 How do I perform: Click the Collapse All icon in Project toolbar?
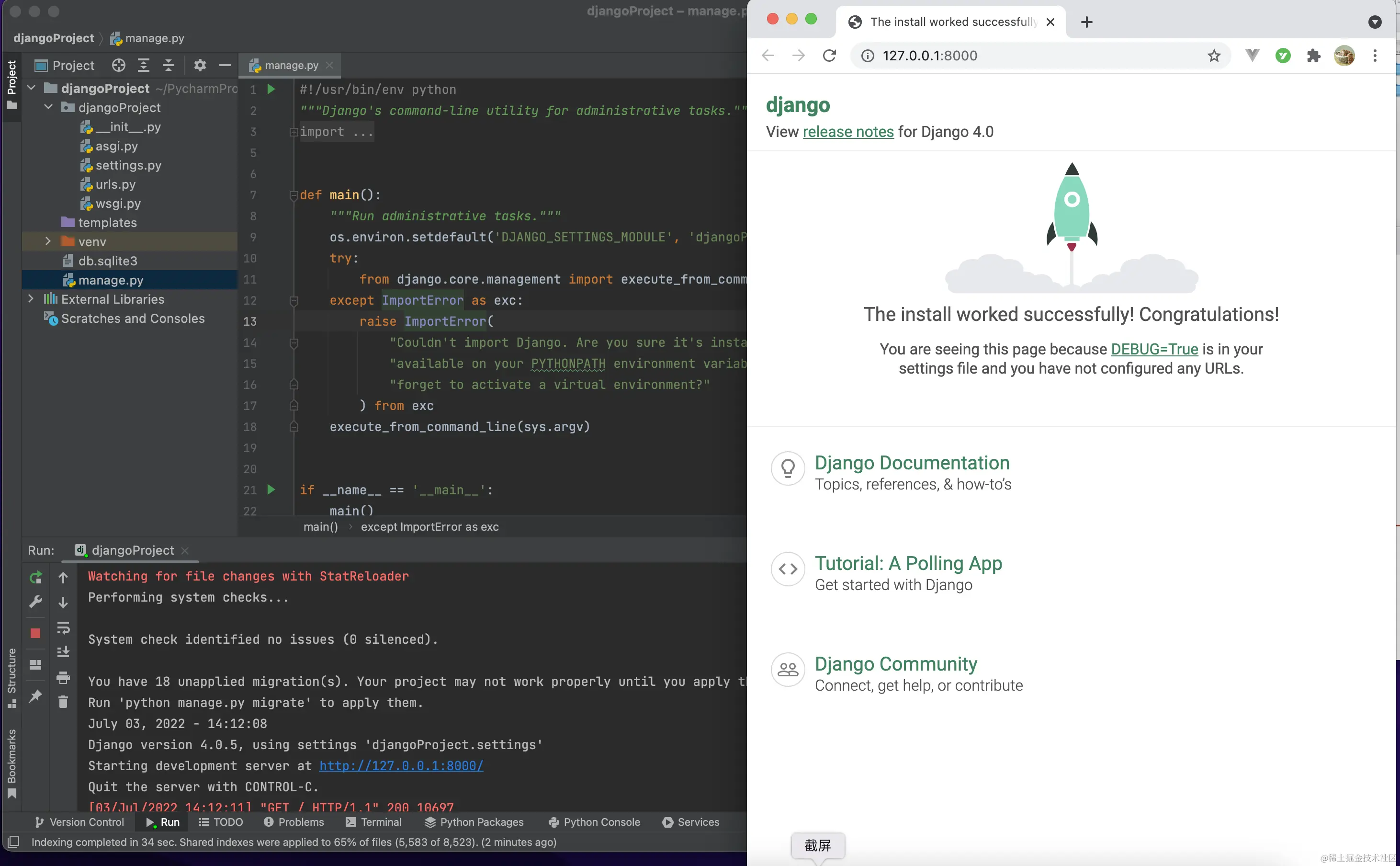coord(168,65)
